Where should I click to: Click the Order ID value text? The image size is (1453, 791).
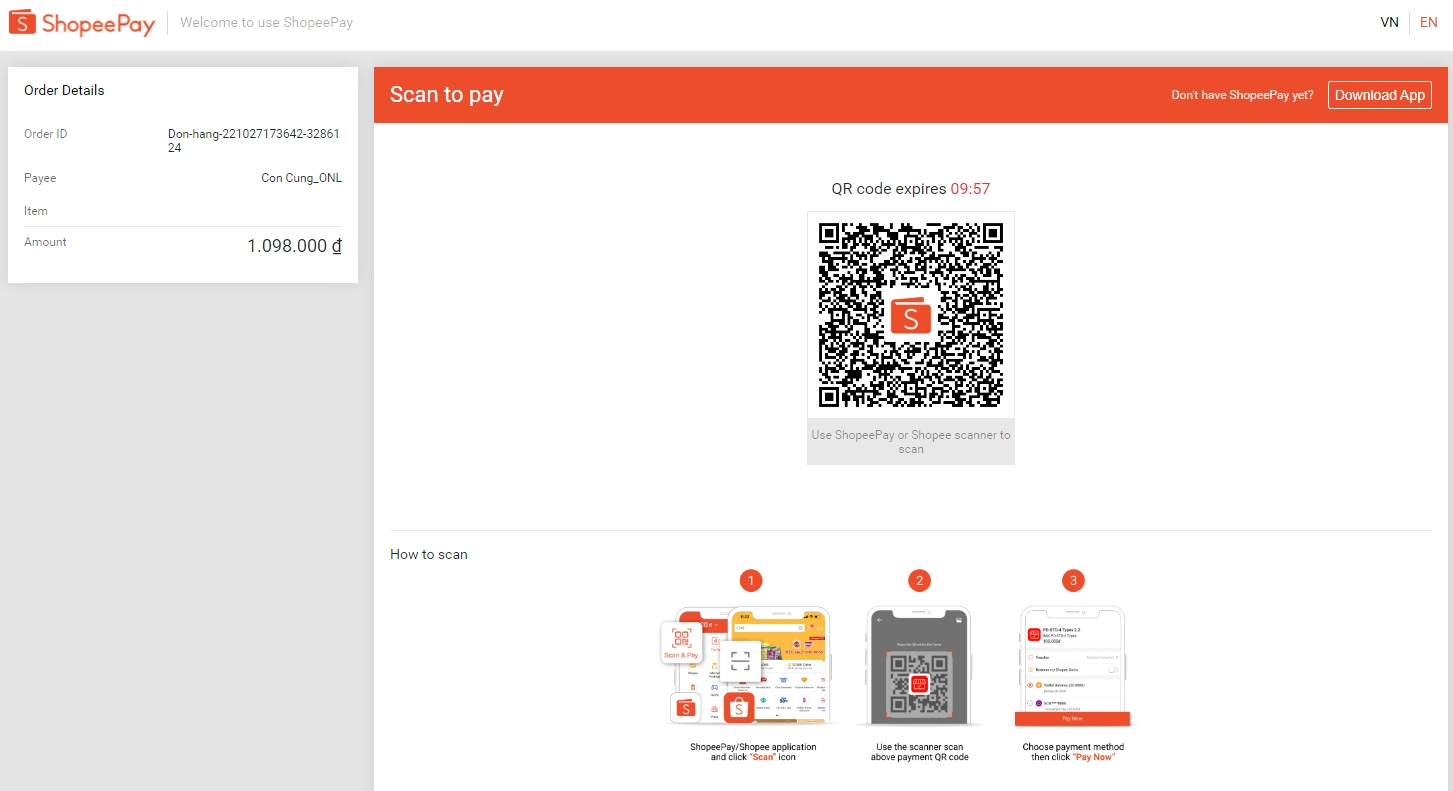point(254,140)
